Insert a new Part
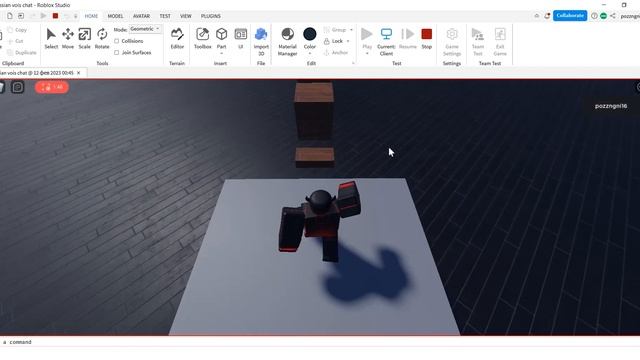The image size is (640, 360). 222,37
